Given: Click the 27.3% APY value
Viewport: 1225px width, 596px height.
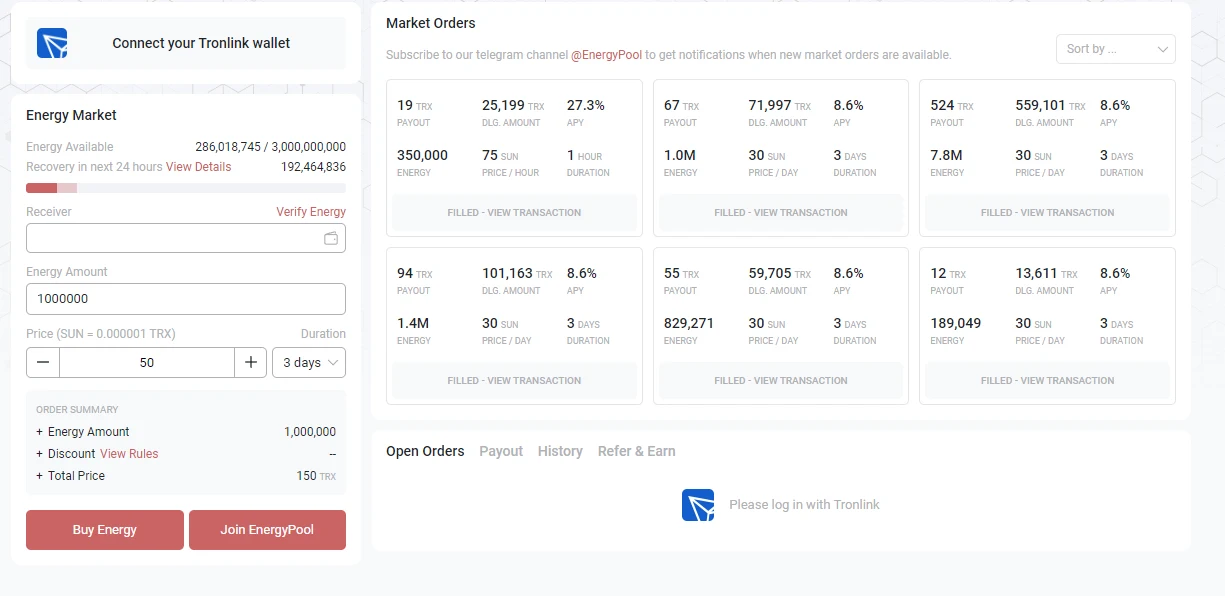Looking at the screenshot, I should 586,105.
